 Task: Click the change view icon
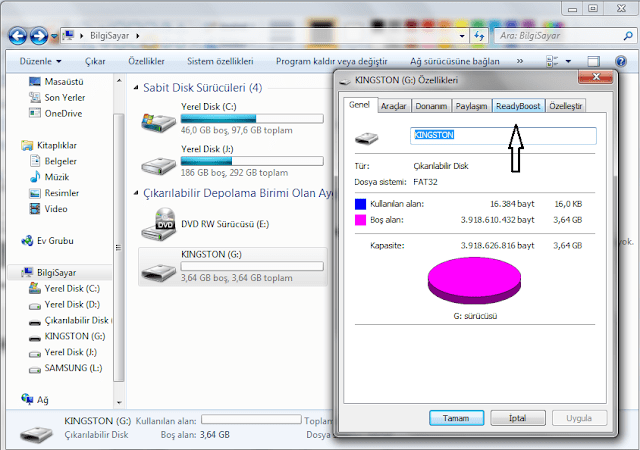point(552,61)
